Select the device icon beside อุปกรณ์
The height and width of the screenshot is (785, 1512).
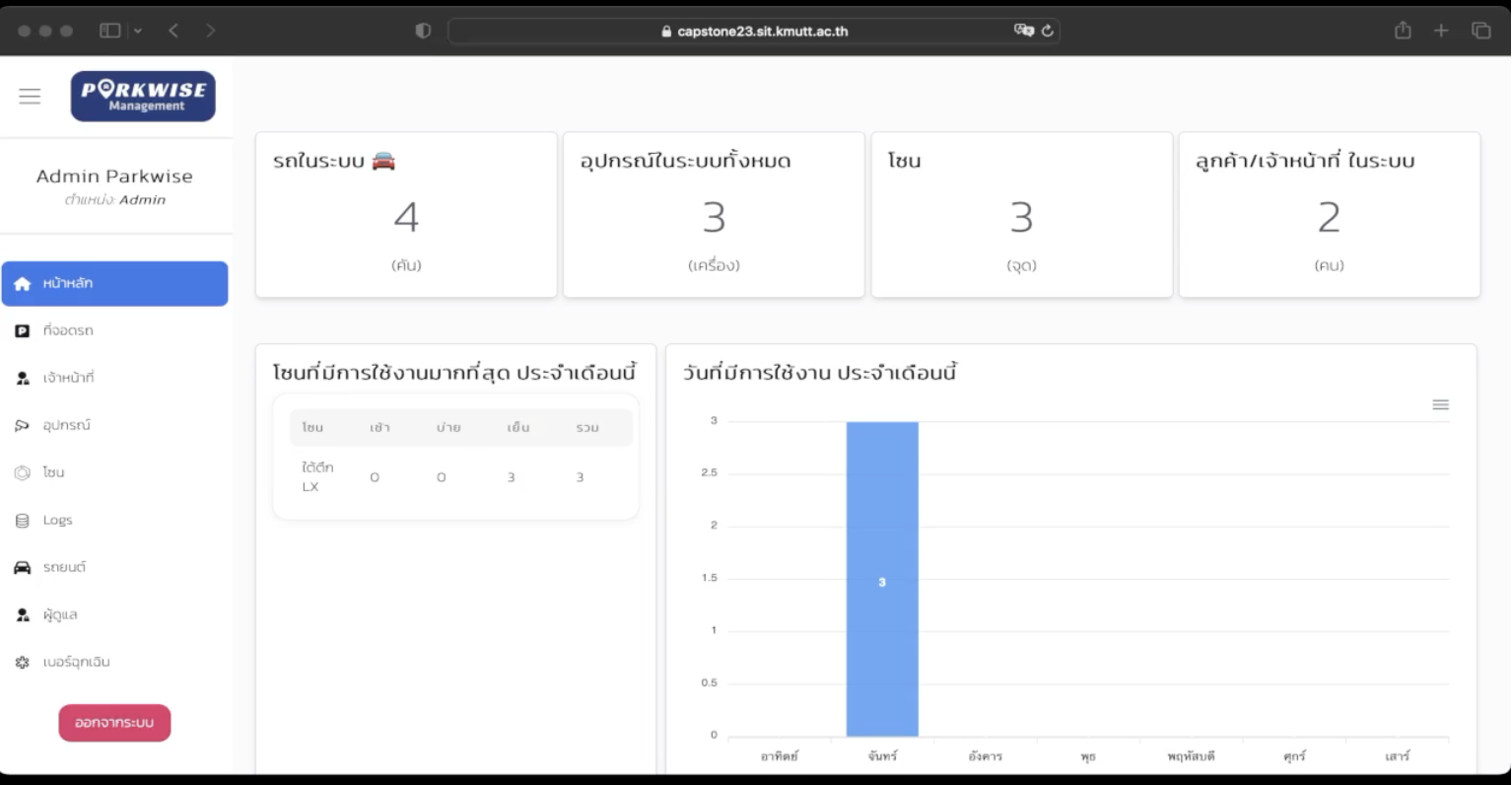[22, 425]
